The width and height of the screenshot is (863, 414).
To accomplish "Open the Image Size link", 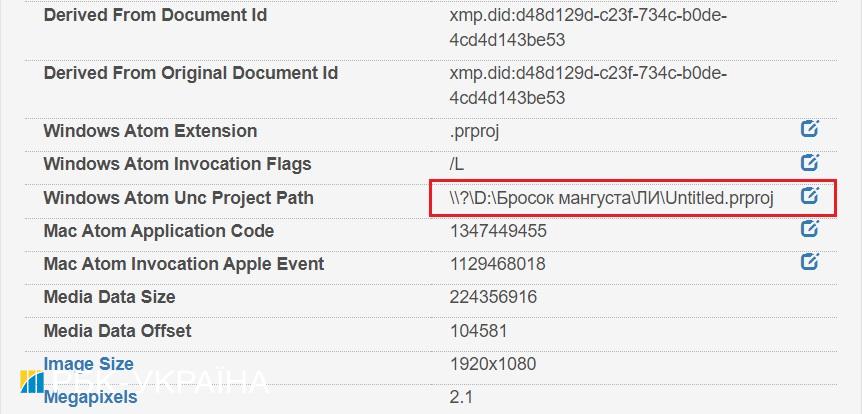I will (89, 364).
